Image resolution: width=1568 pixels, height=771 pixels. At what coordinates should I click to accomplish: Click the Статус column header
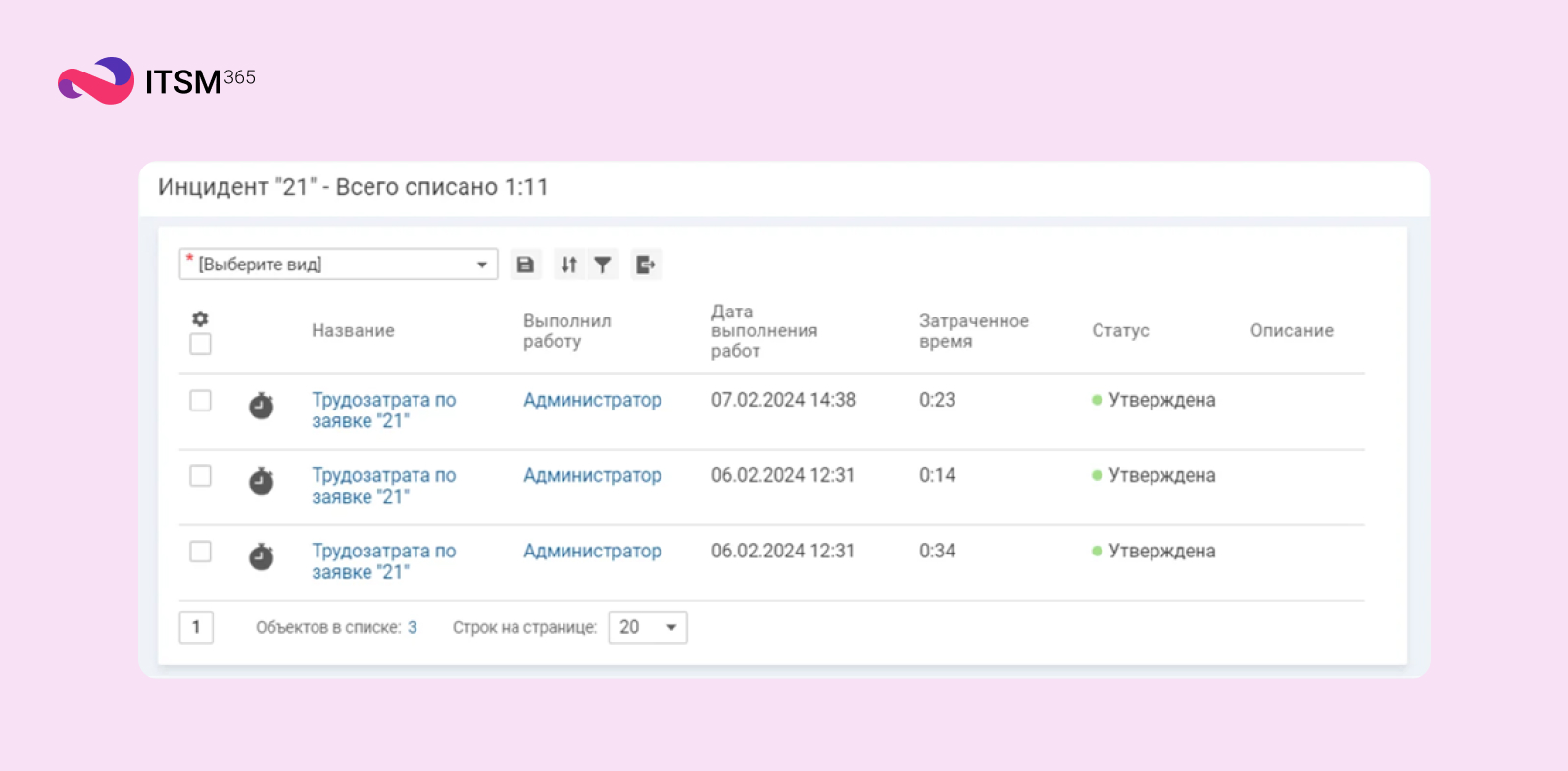point(1120,331)
